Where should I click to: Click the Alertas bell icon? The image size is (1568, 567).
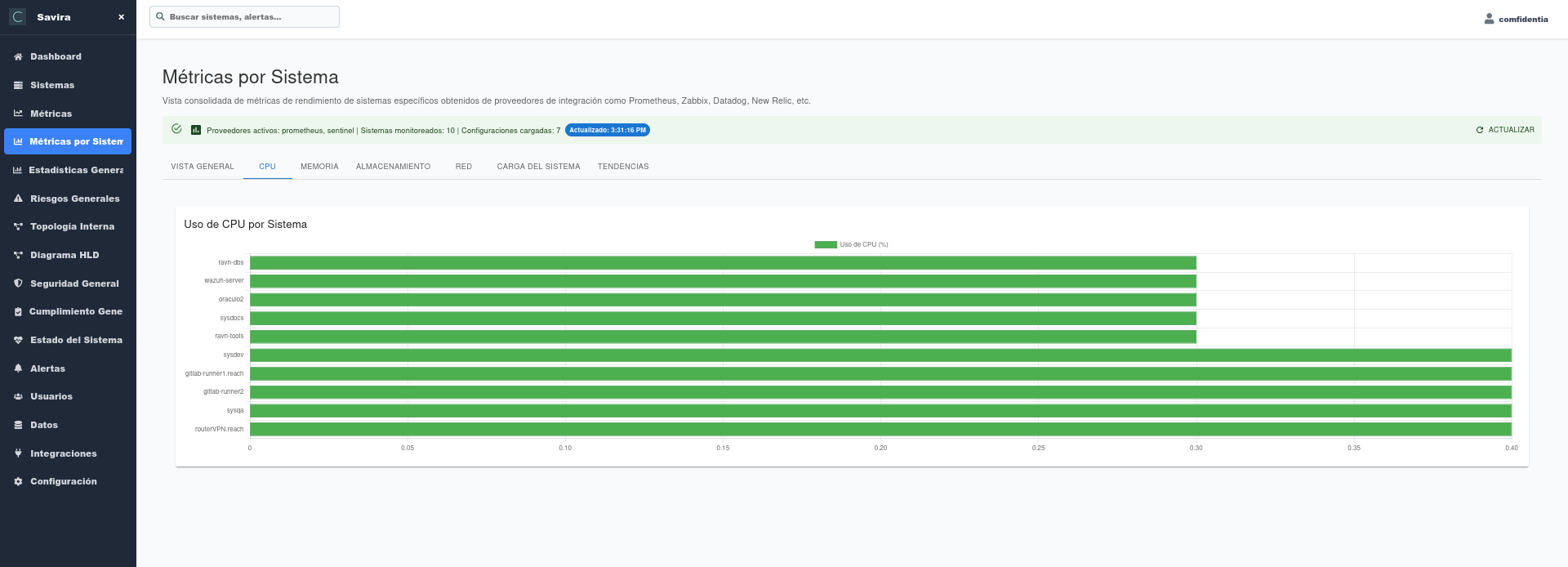[x=18, y=368]
